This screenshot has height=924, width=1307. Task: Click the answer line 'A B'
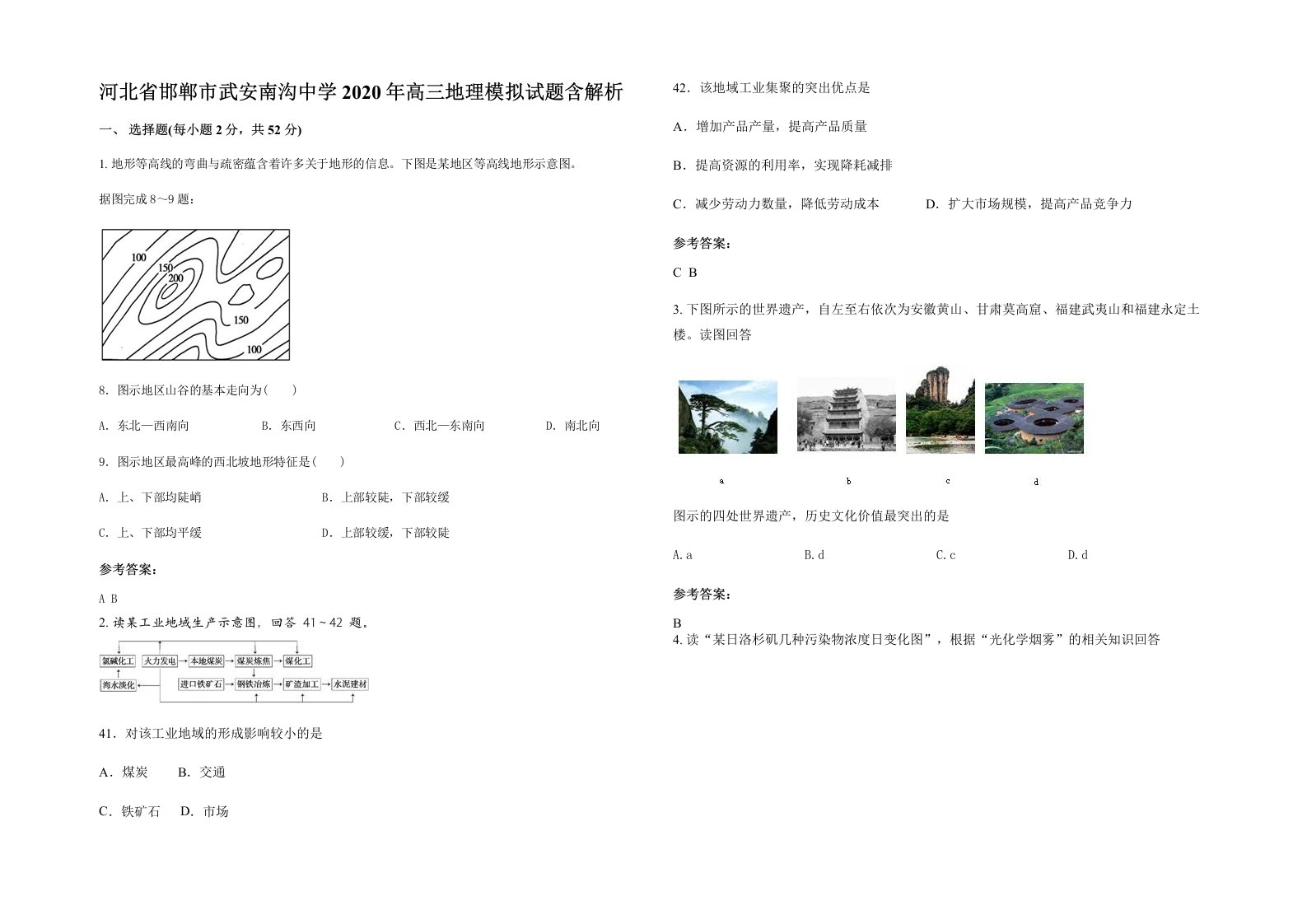pos(109,599)
